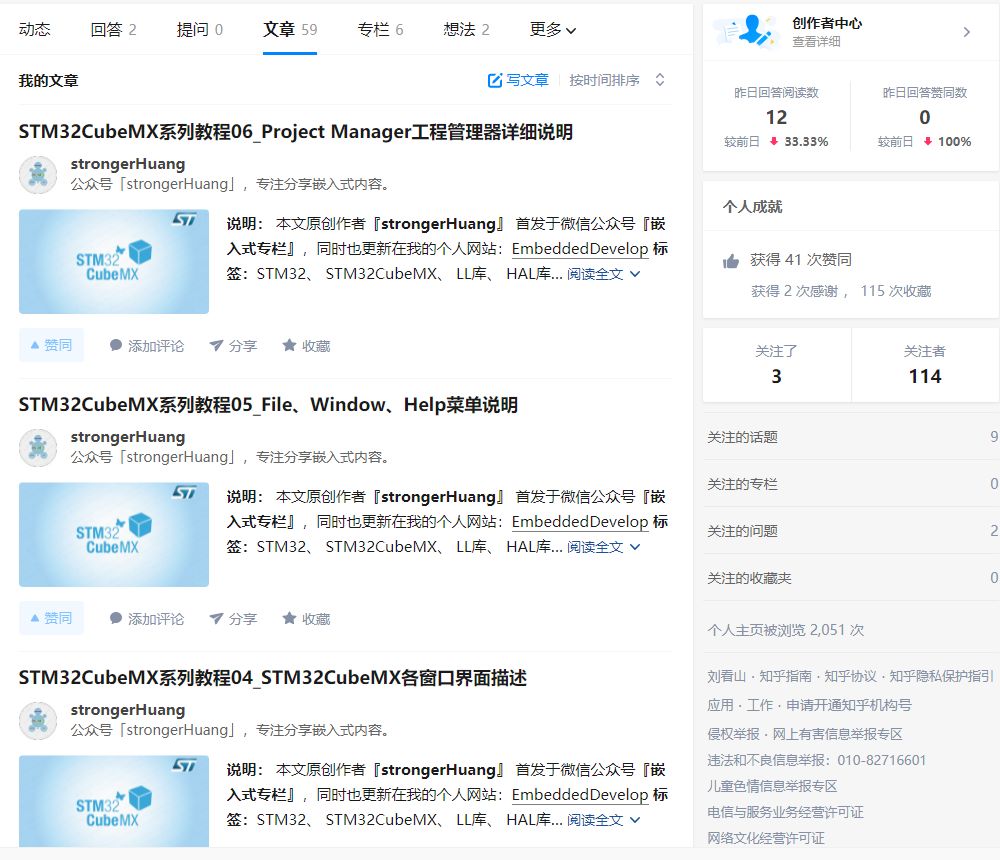Open the 关注的专栏 row

coord(852,484)
